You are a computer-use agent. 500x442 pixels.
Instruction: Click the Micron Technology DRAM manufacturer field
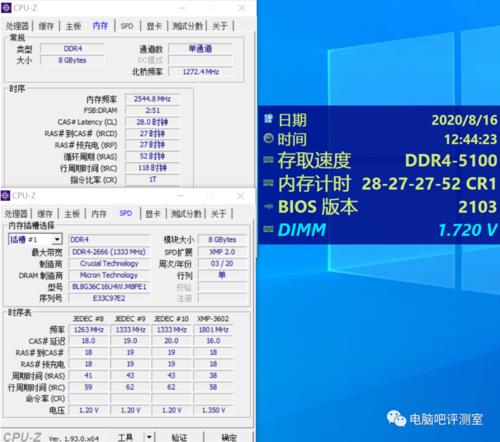tap(109, 275)
